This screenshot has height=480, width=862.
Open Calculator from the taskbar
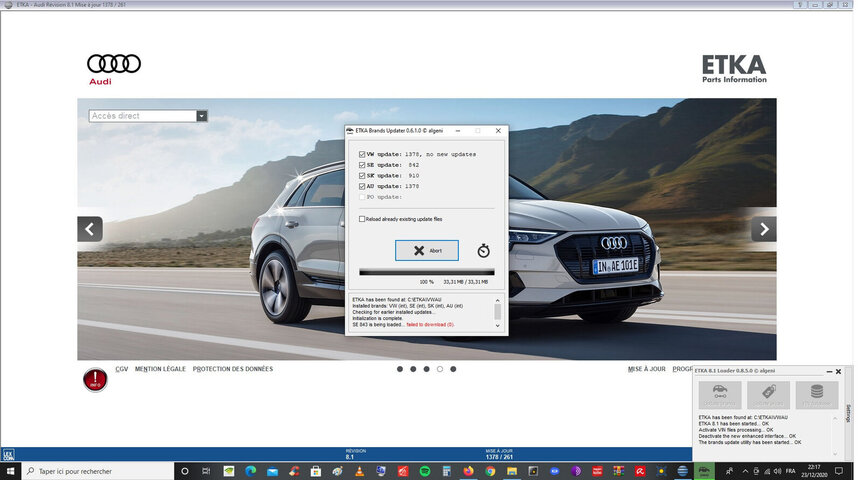coord(446,471)
